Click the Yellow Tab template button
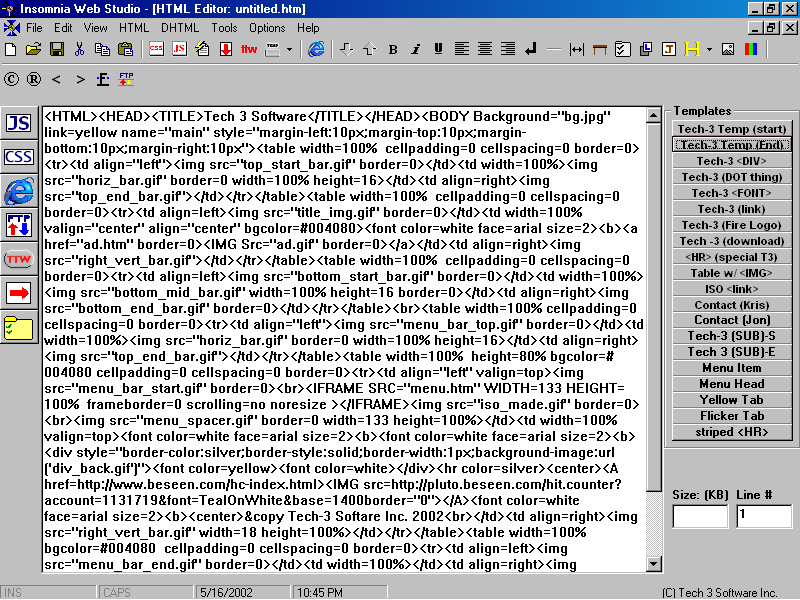The width and height of the screenshot is (800, 600). [x=732, y=400]
